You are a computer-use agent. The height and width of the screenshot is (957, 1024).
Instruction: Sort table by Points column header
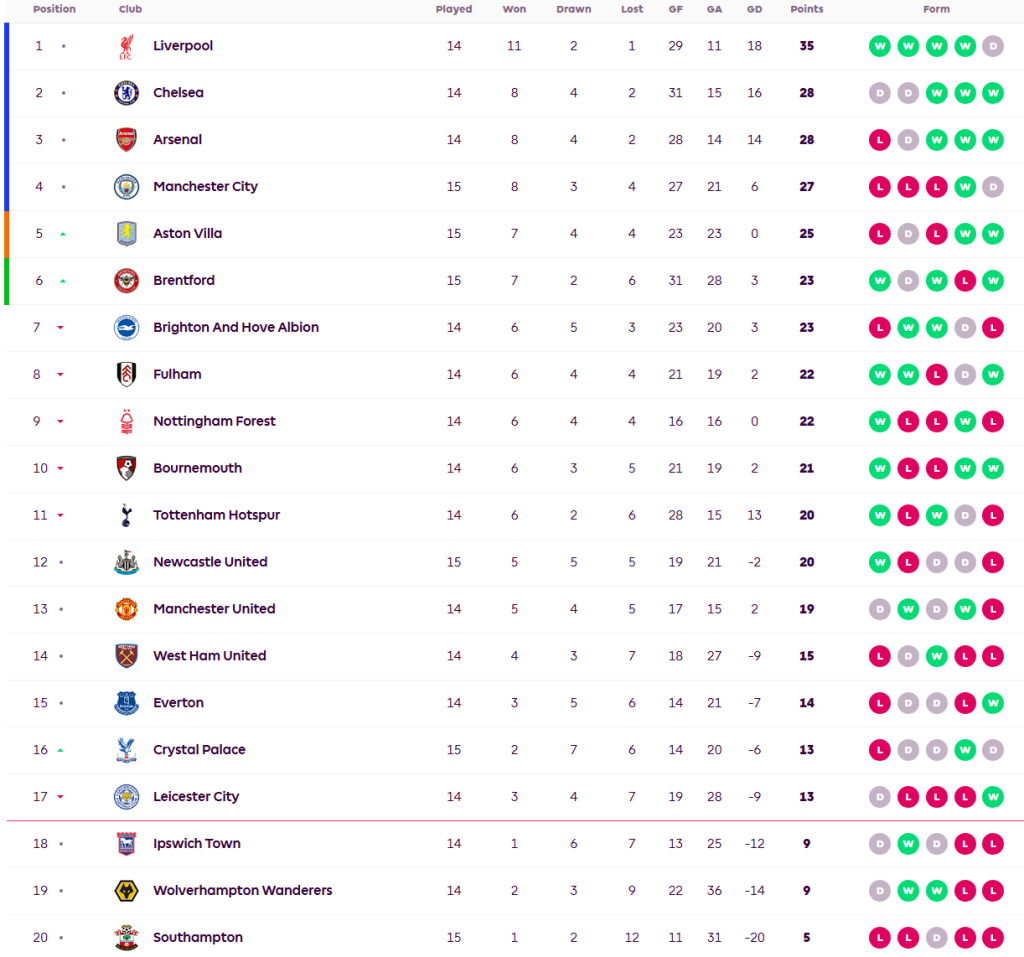806,9
